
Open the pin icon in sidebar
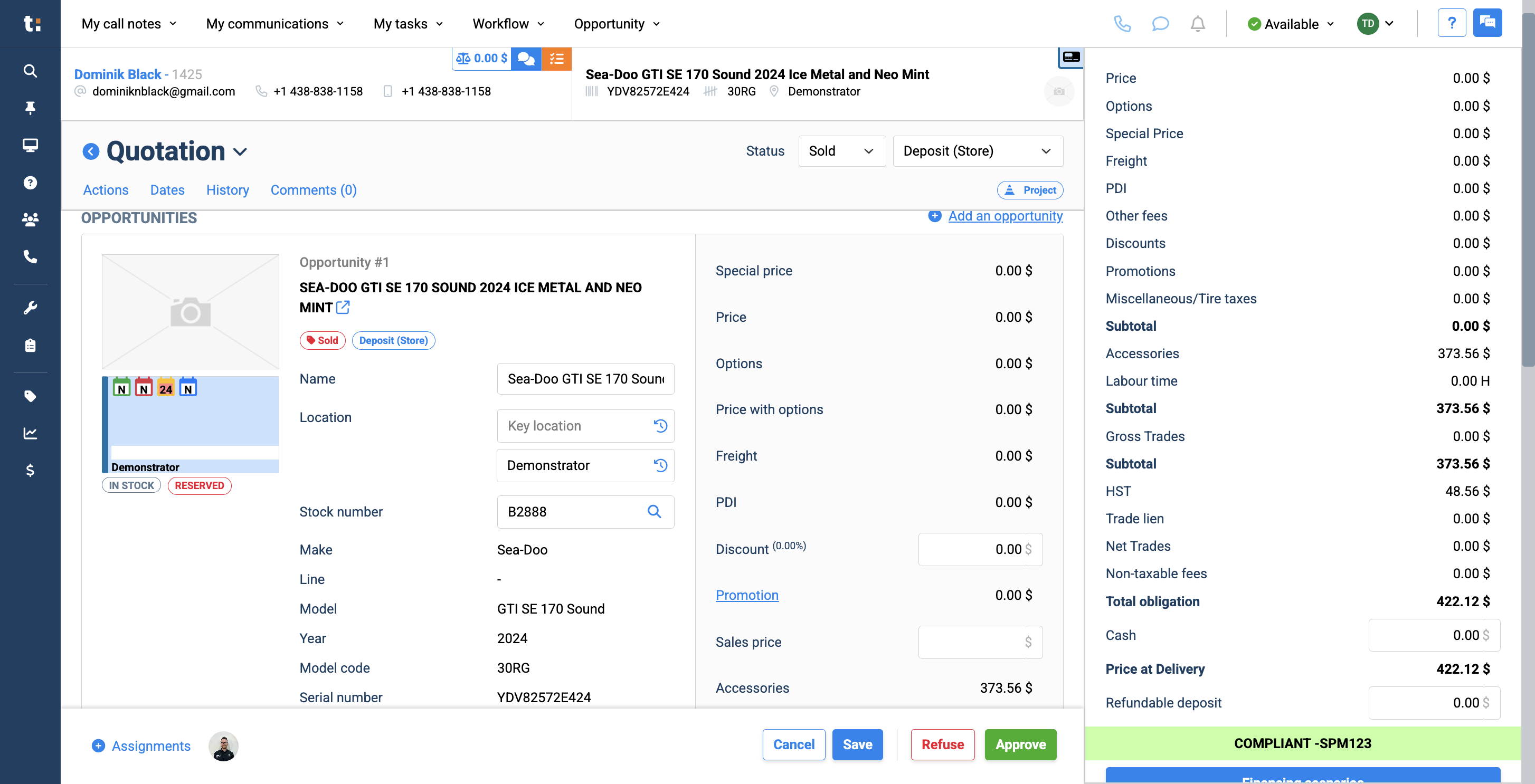coord(30,108)
